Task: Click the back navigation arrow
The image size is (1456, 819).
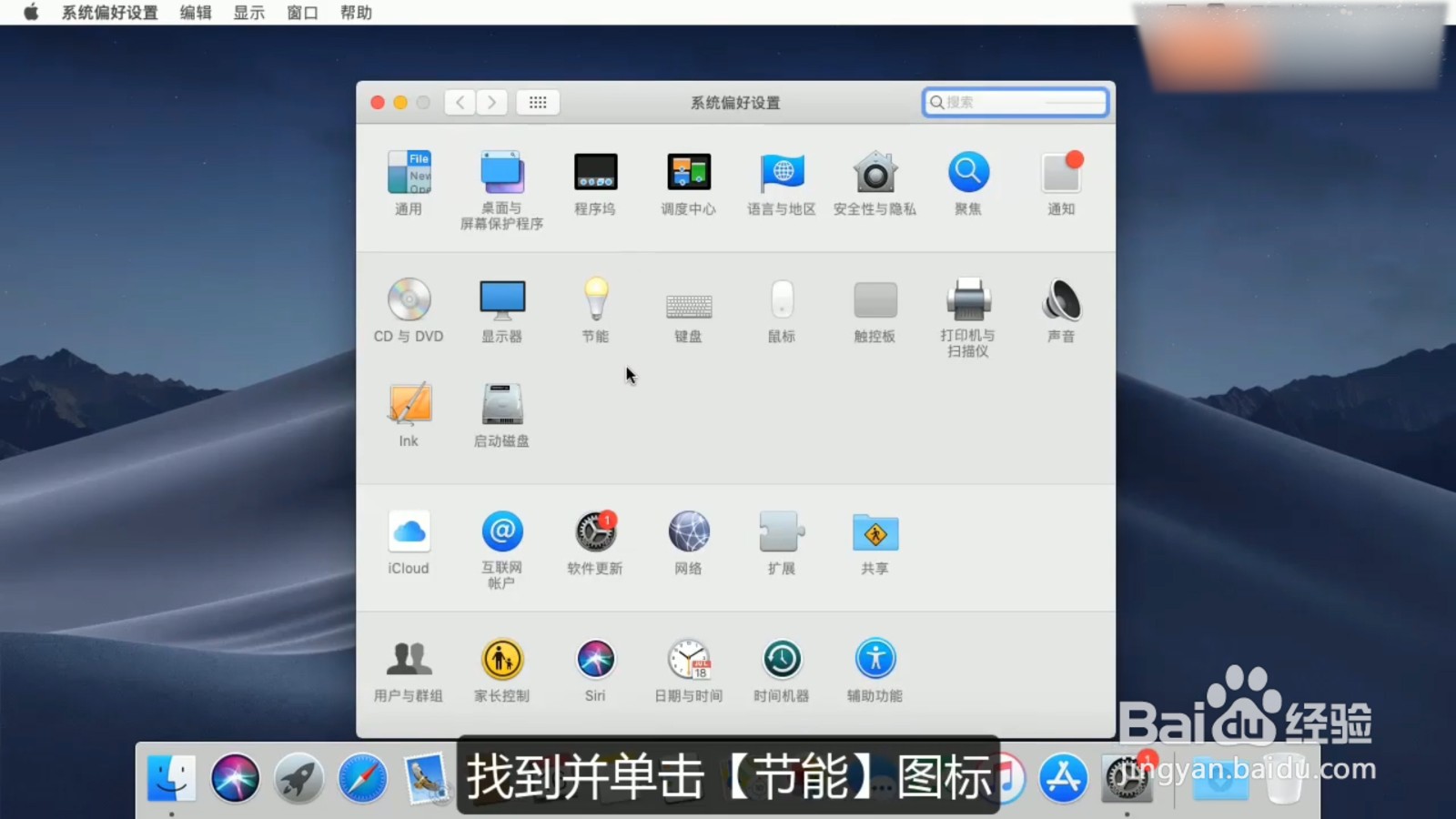Action: pos(460,102)
